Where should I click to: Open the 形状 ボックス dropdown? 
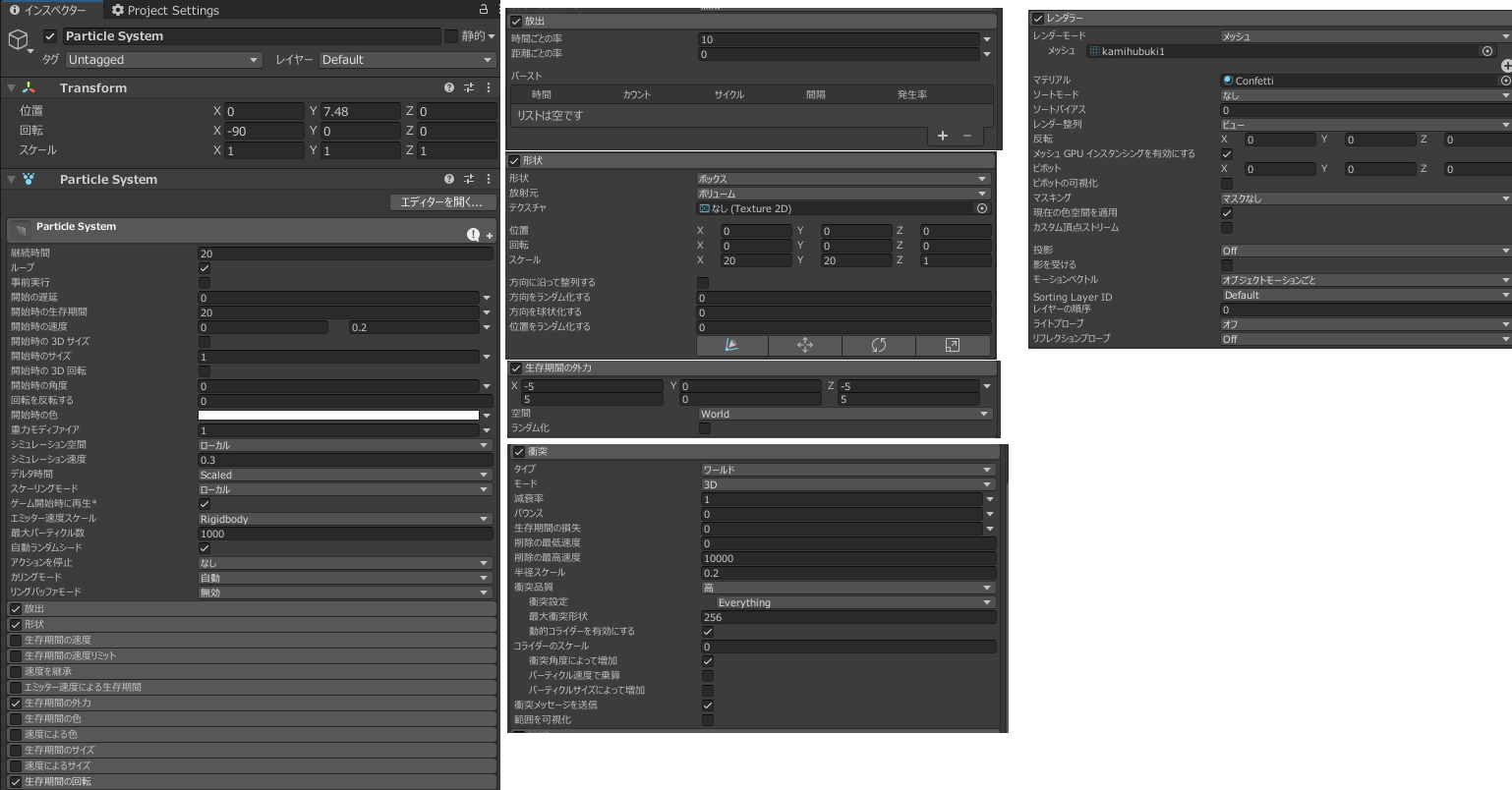[843, 179]
